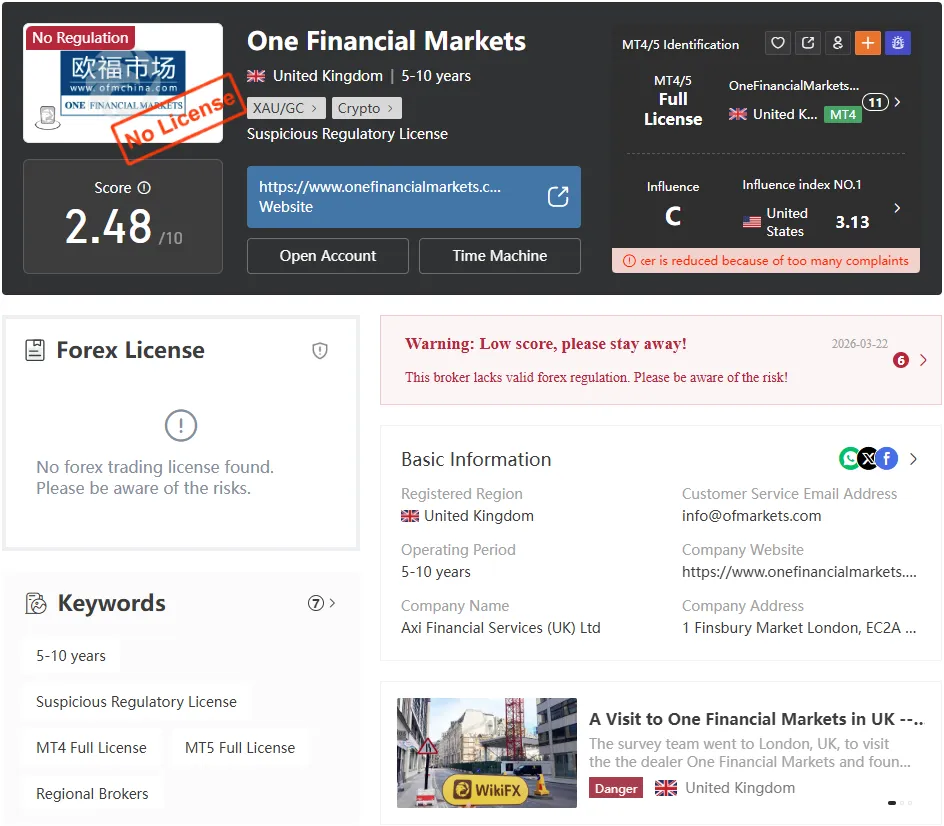Open article A Visit to One Financial Markets
Screen dimensions: 944x826
coord(756,719)
